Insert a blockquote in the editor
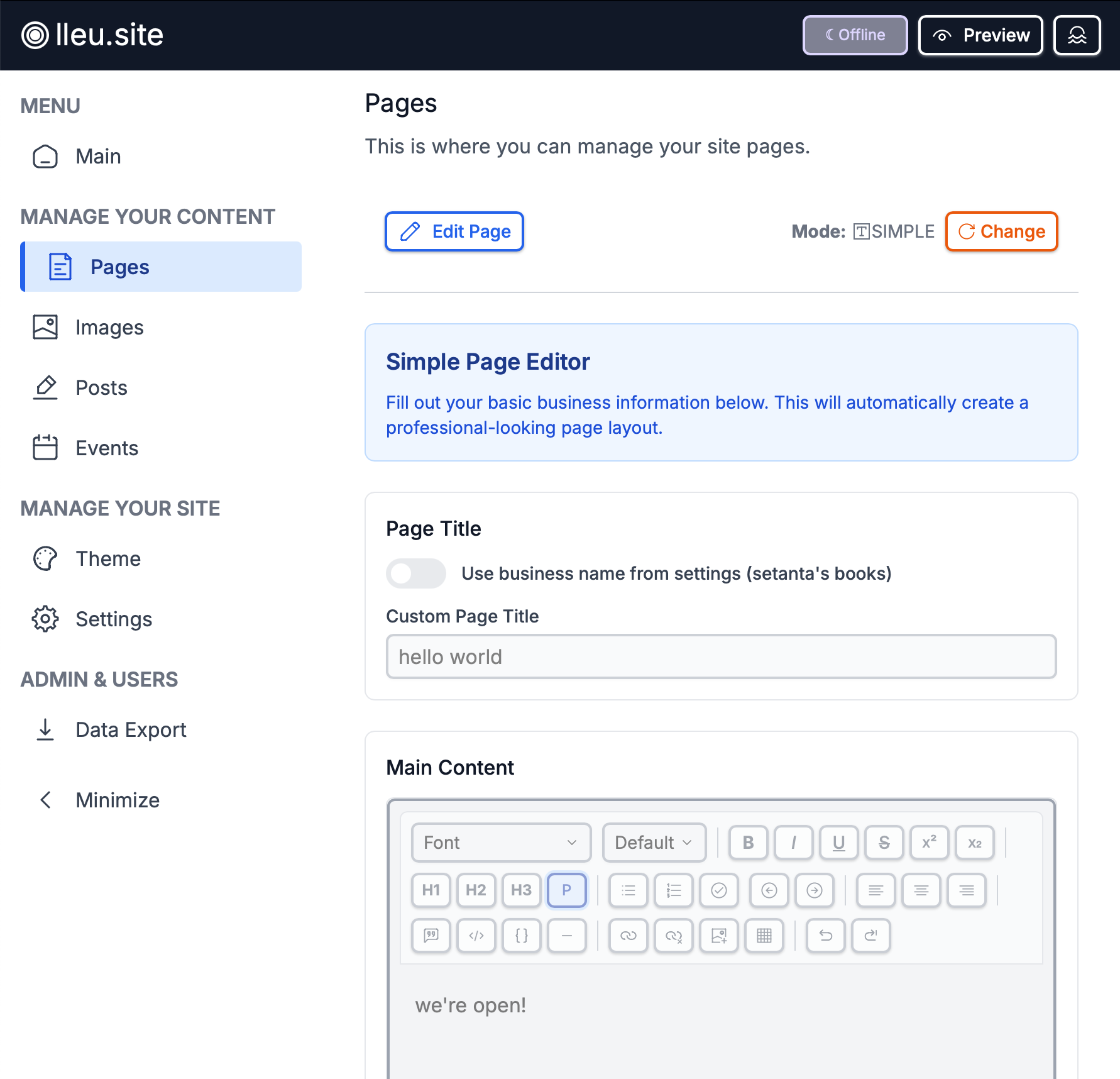Image resolution: width=1120 pixels, height=1079 pixels. tap(431, 936)
